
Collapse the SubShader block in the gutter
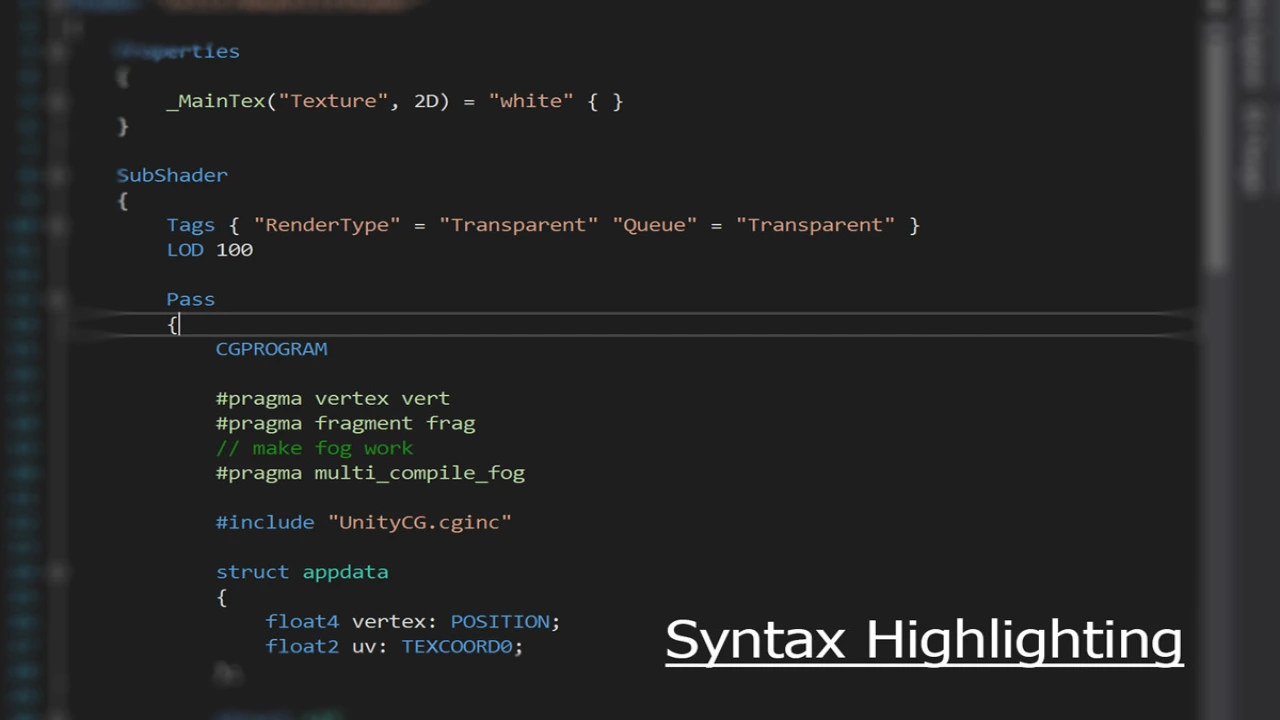(x=57, y=175)
